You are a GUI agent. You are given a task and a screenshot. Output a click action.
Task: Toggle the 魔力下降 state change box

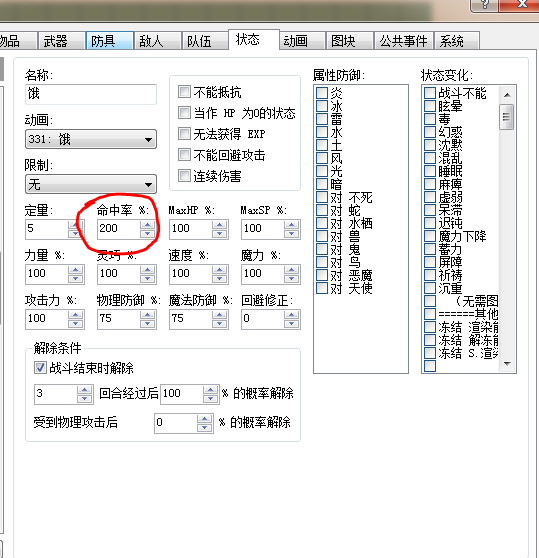point(430,236)
